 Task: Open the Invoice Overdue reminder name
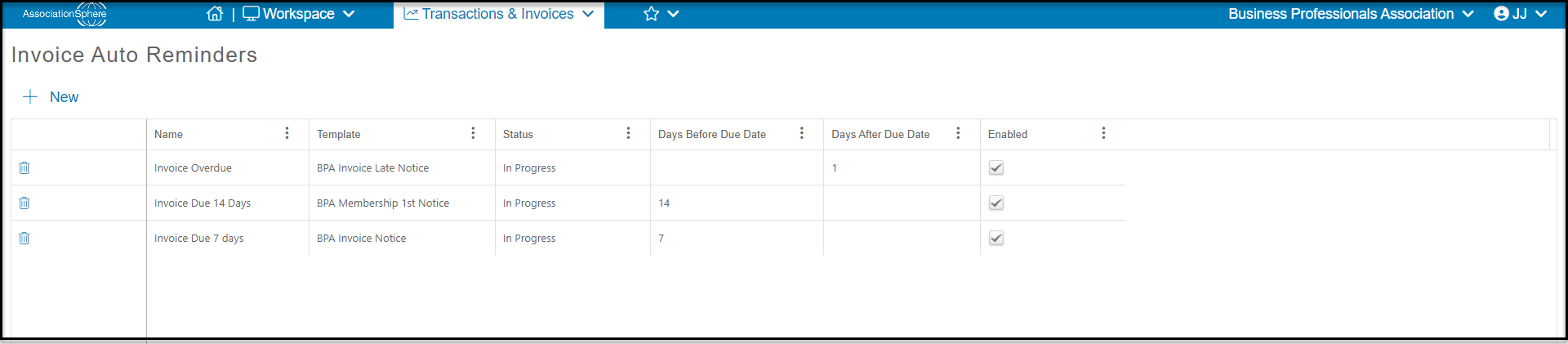(x=193, y=168)
